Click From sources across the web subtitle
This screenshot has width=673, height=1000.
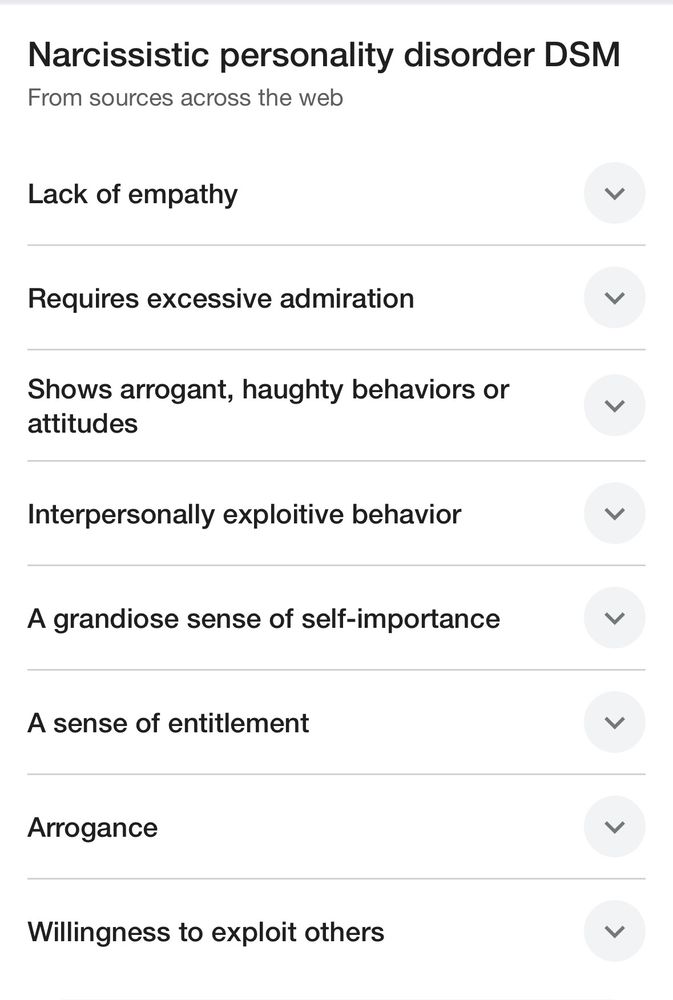pos(186,98)
